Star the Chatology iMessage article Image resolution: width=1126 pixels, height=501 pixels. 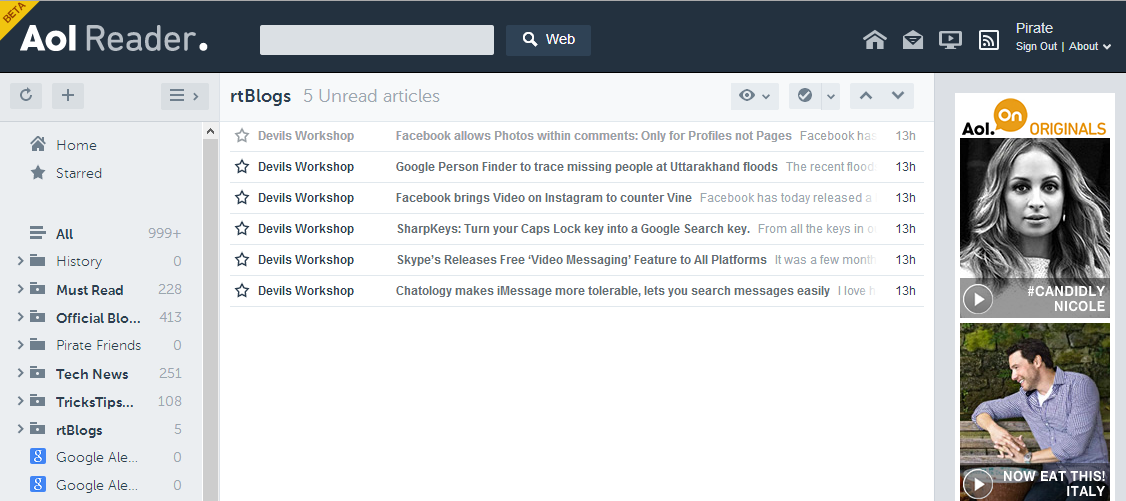click(x=242, y=291)
